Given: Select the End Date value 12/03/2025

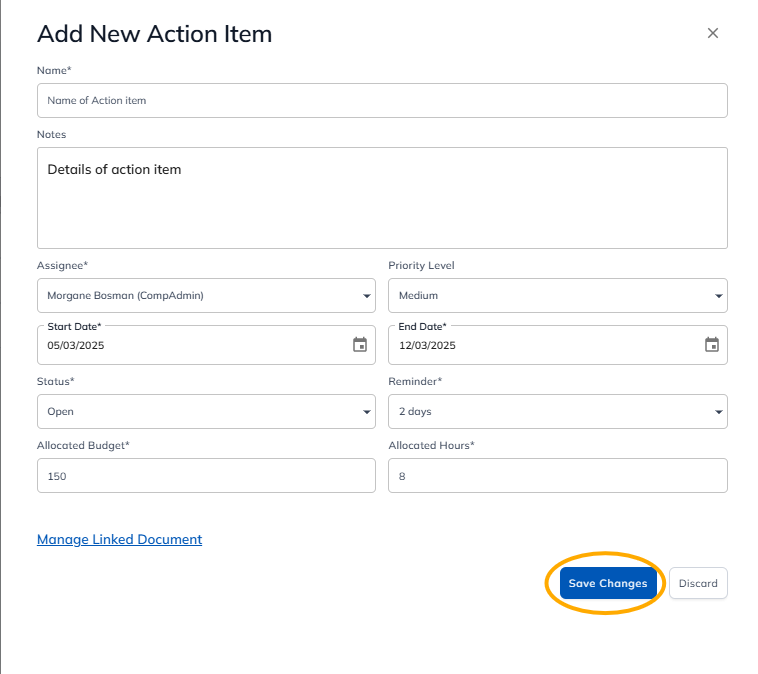Looking at the screenshot, I should pos(427,346).
